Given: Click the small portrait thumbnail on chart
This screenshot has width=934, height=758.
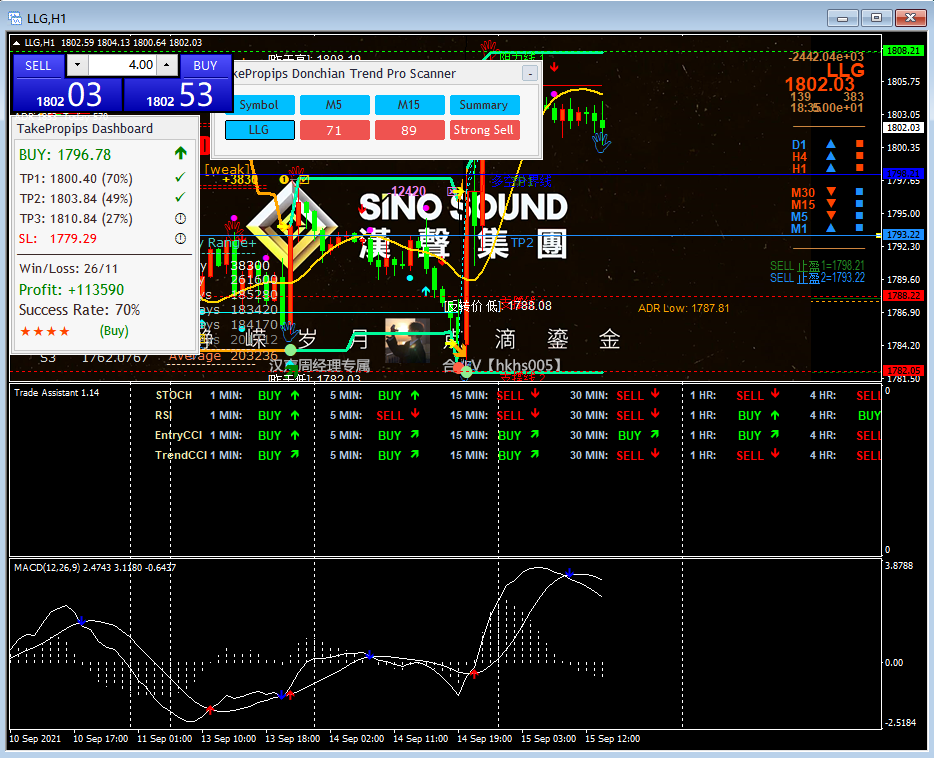Looking at the screenshot, I should click(407, 341).
